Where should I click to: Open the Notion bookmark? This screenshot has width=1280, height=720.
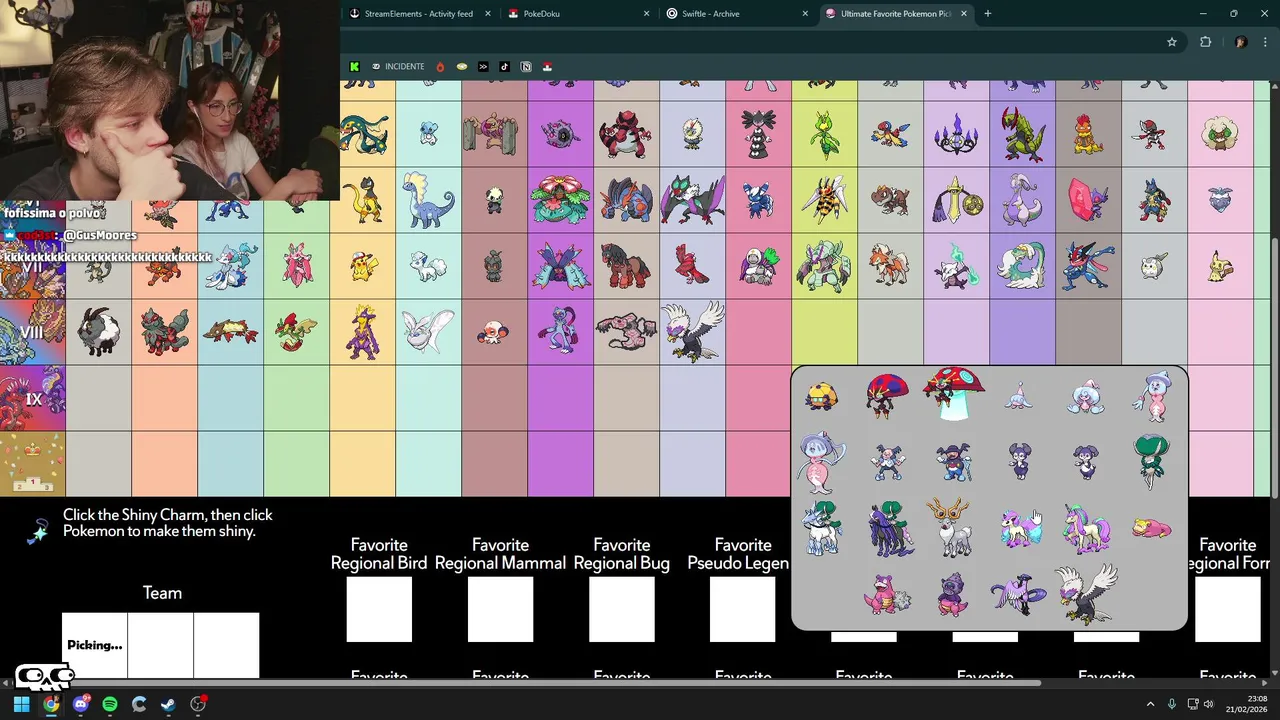pos(526,67)
